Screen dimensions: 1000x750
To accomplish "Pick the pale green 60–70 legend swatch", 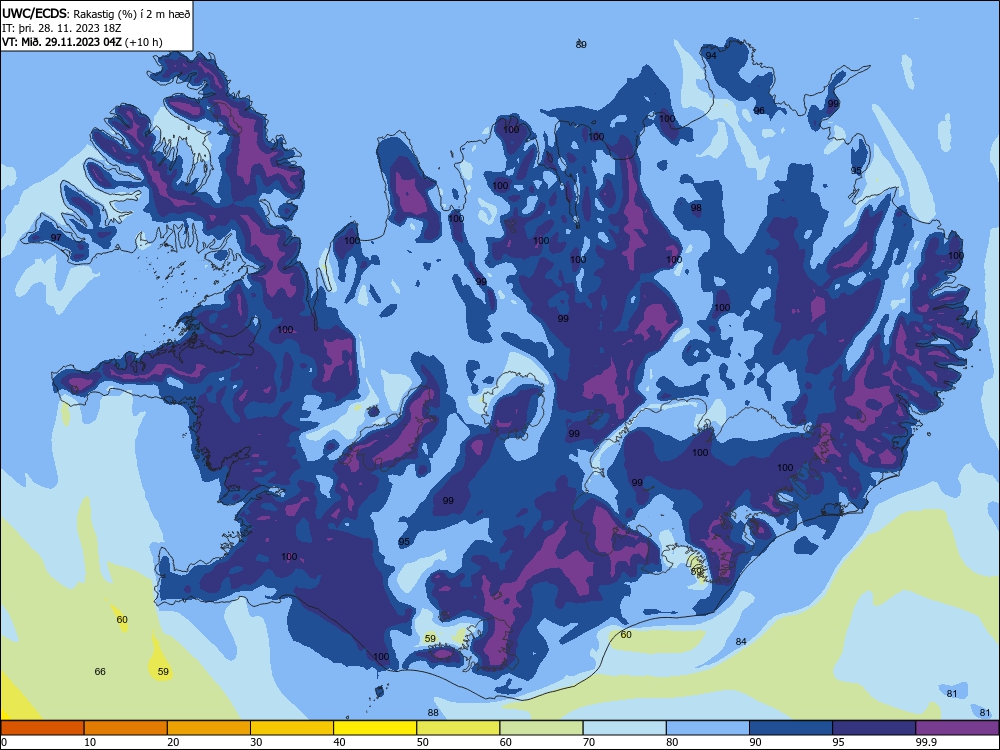I will point(541,728).
